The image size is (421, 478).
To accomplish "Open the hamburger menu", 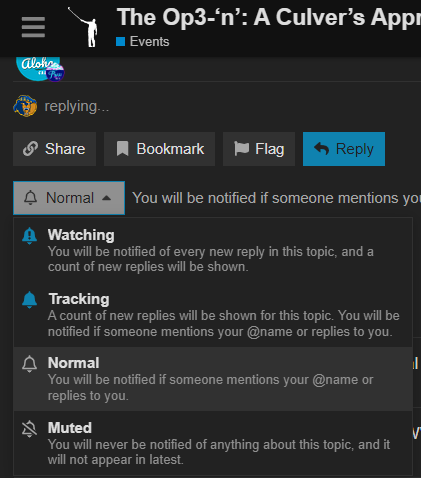I will point(33,27).
